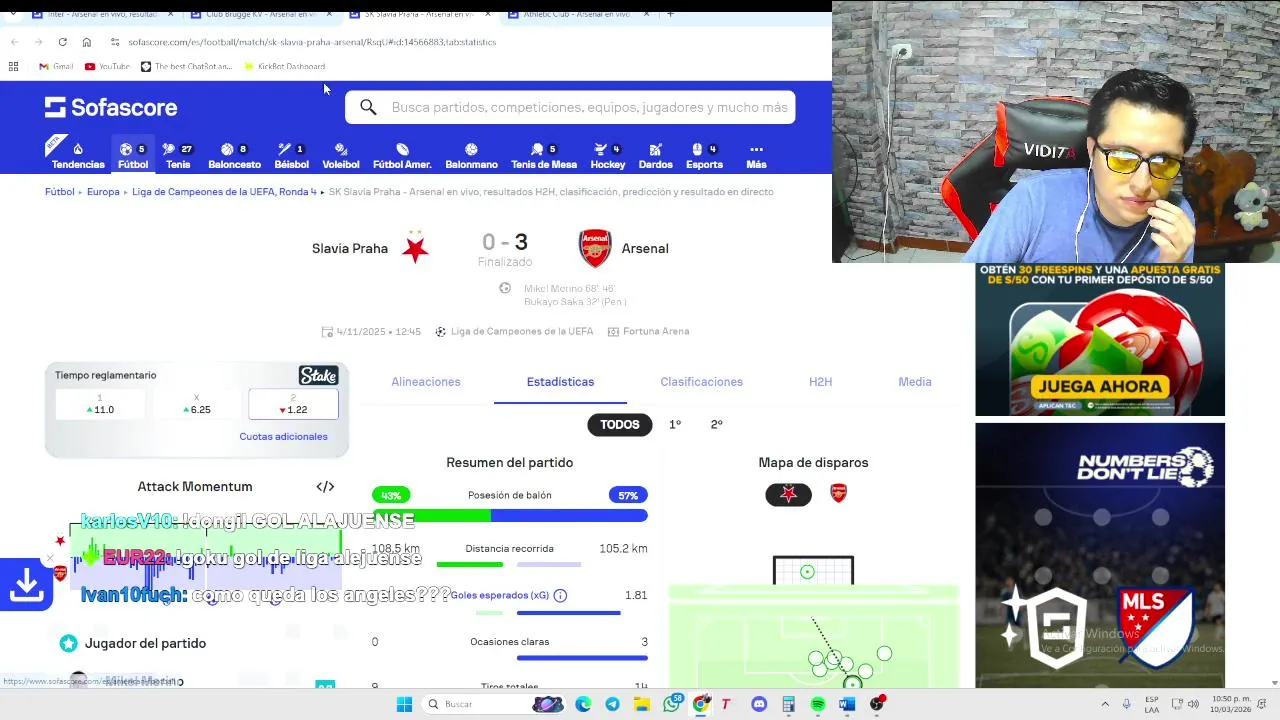This screenshot has height=720, width=1280.
Task: Open the YouTube bookmark
Action: [x=107, y=67]
